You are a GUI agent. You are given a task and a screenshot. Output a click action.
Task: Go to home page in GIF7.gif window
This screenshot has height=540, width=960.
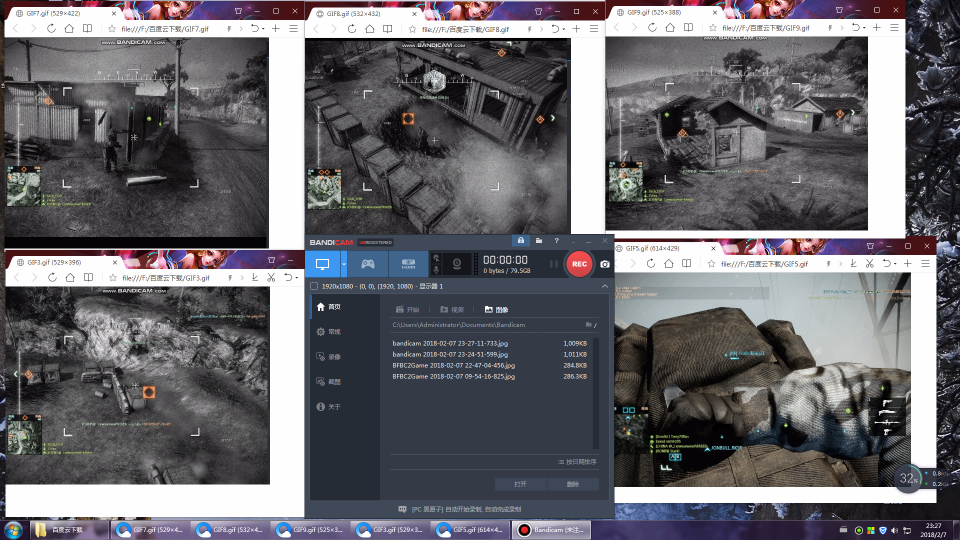click(69, 29)
